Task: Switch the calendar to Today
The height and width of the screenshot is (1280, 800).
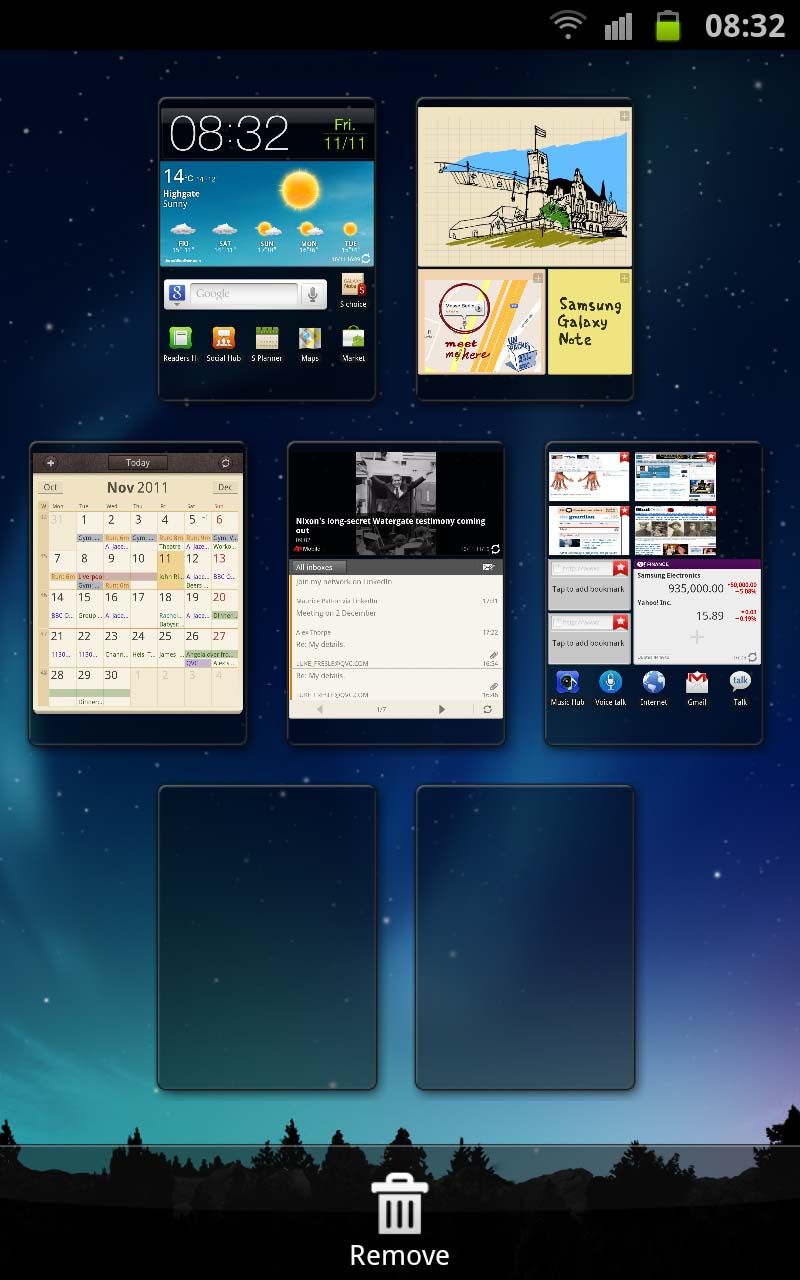Action: click(137, 462)
